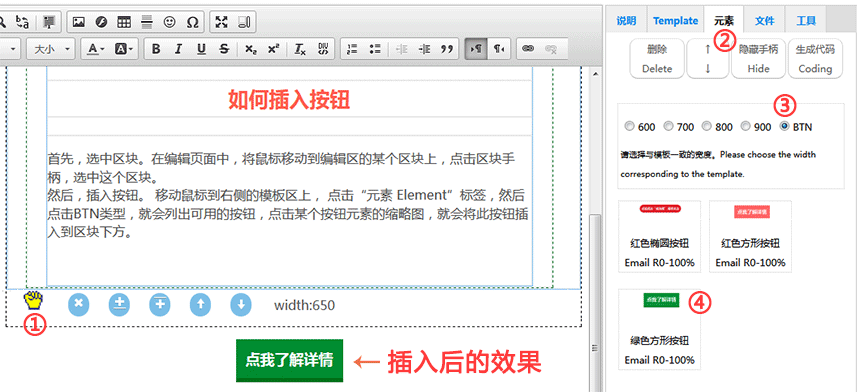The height and width of the screenshot is (392, 860).
Task: Select the 700 width radio button
Action: (668, 126)
